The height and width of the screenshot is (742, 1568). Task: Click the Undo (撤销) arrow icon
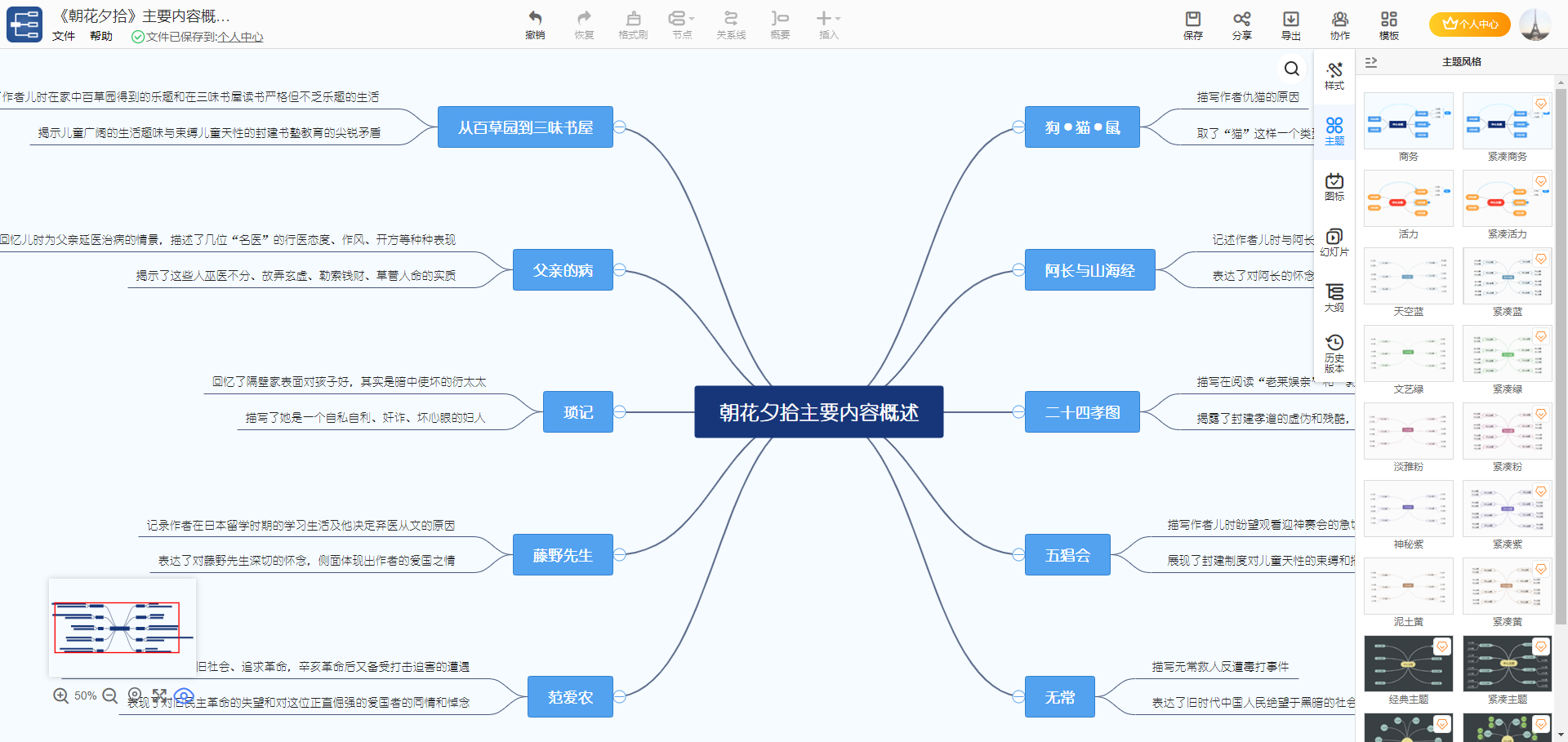[535, 18]
